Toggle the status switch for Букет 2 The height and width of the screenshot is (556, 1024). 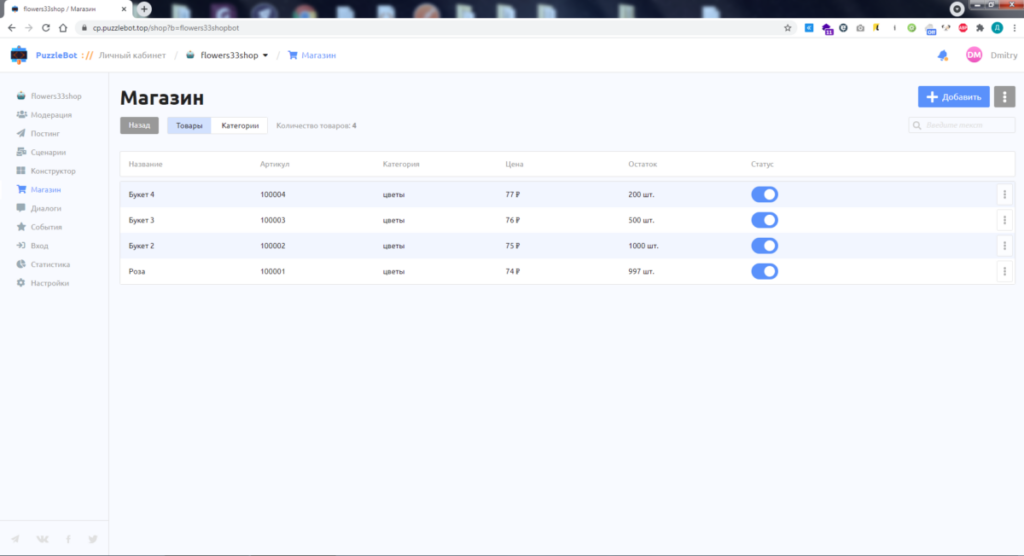pos(764,245)
